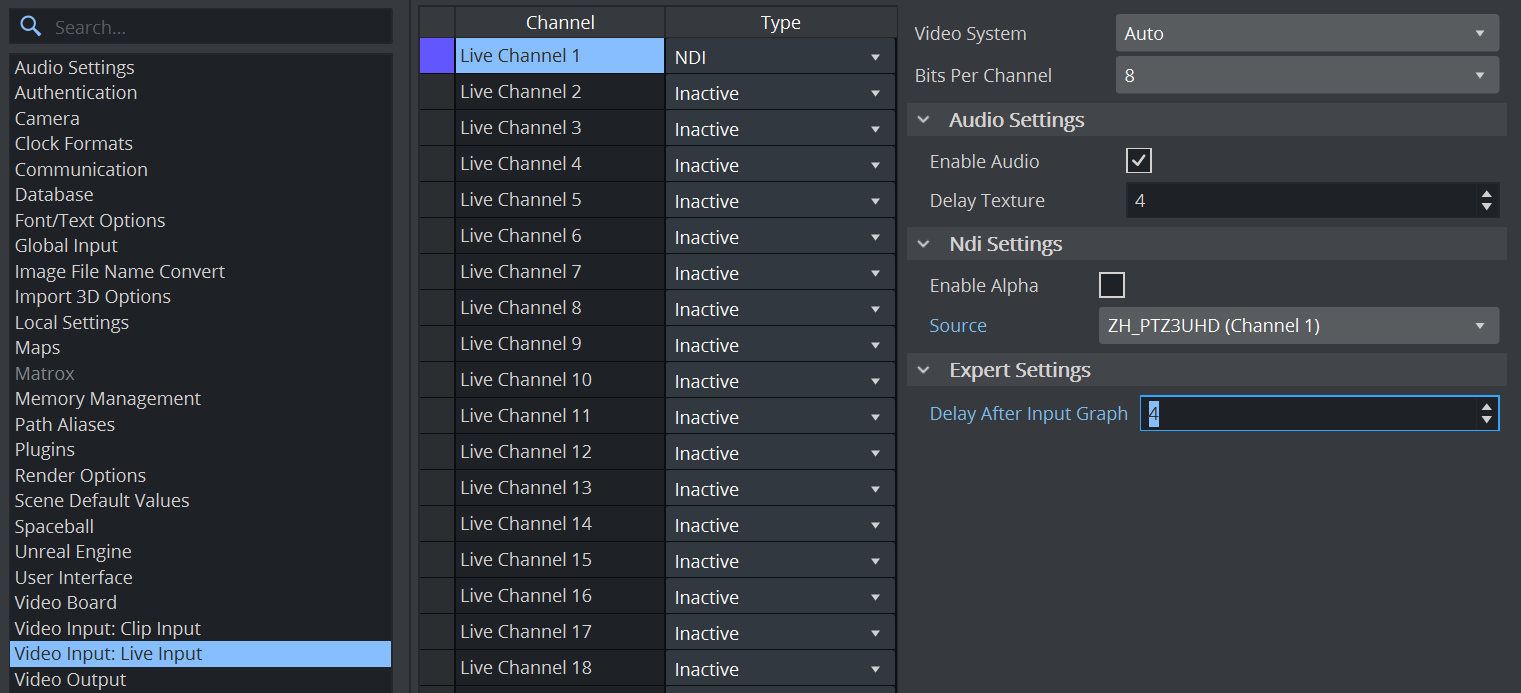This screenshot has height=693, width=1521.
Task: Toggle the Enable Audio checkbox
Action: (x=1138, y=161)
